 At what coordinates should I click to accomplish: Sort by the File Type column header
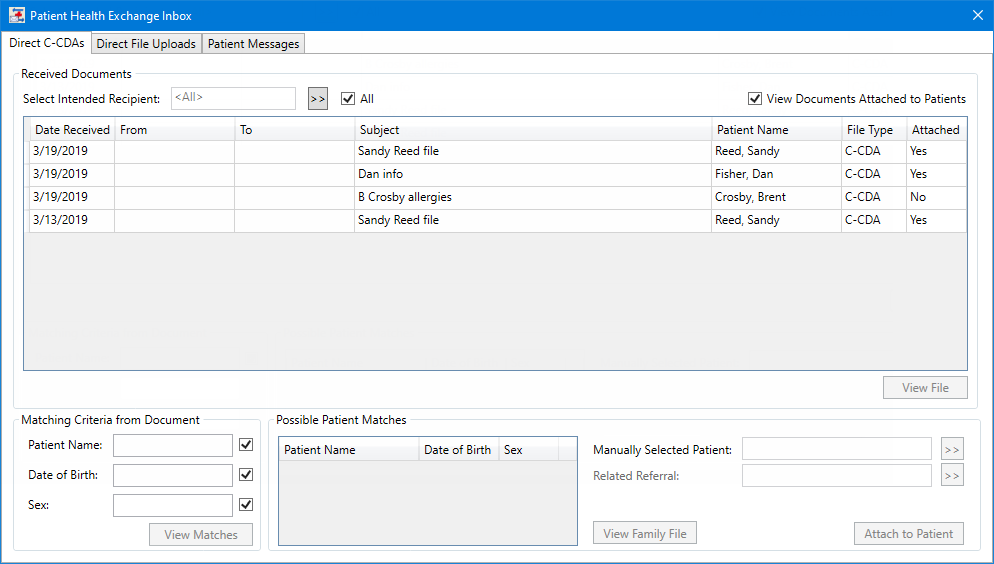point(874,129)
